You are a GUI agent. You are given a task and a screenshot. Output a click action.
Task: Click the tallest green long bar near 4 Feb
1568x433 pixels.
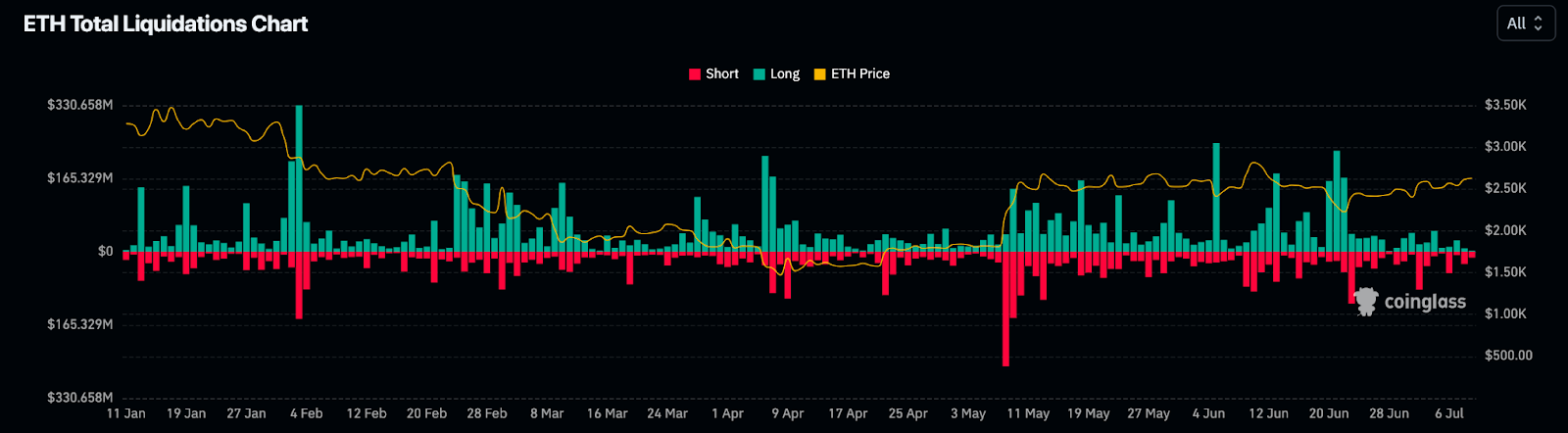coord(299,178)
